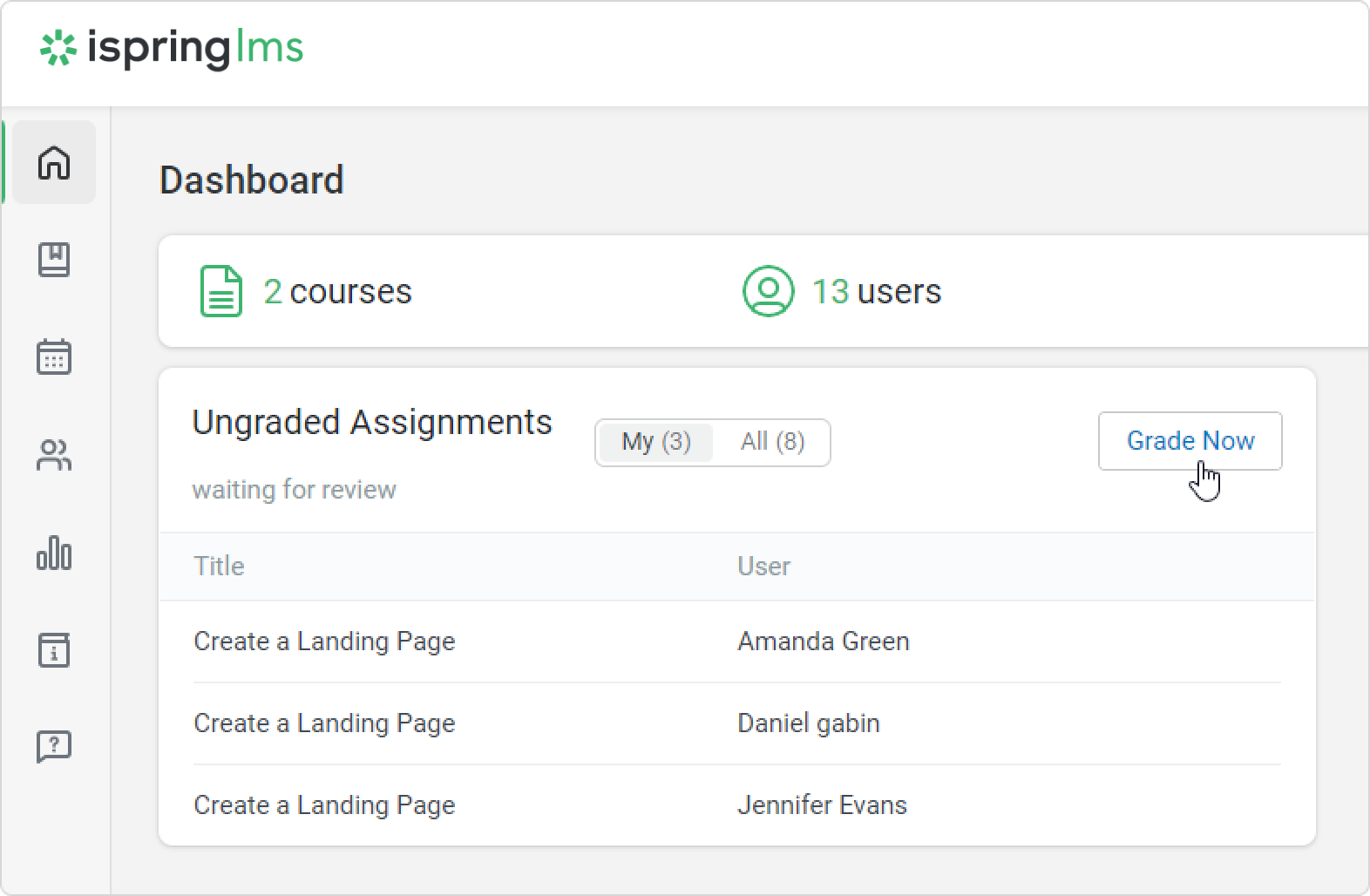
Task: Open the help question bubble icon
Action: (x=54, y=747)
